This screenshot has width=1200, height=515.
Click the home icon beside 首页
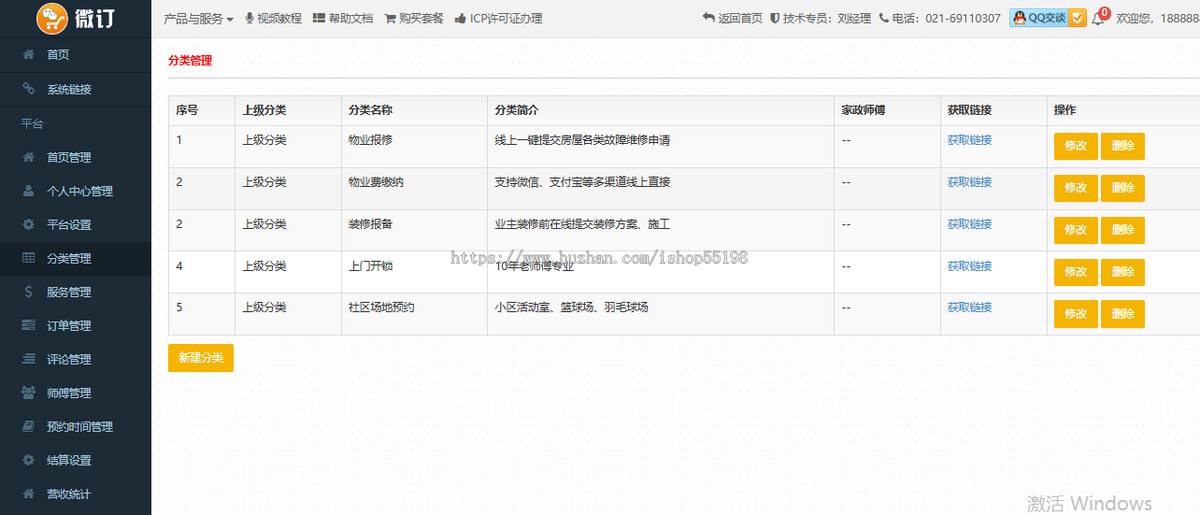28,55
